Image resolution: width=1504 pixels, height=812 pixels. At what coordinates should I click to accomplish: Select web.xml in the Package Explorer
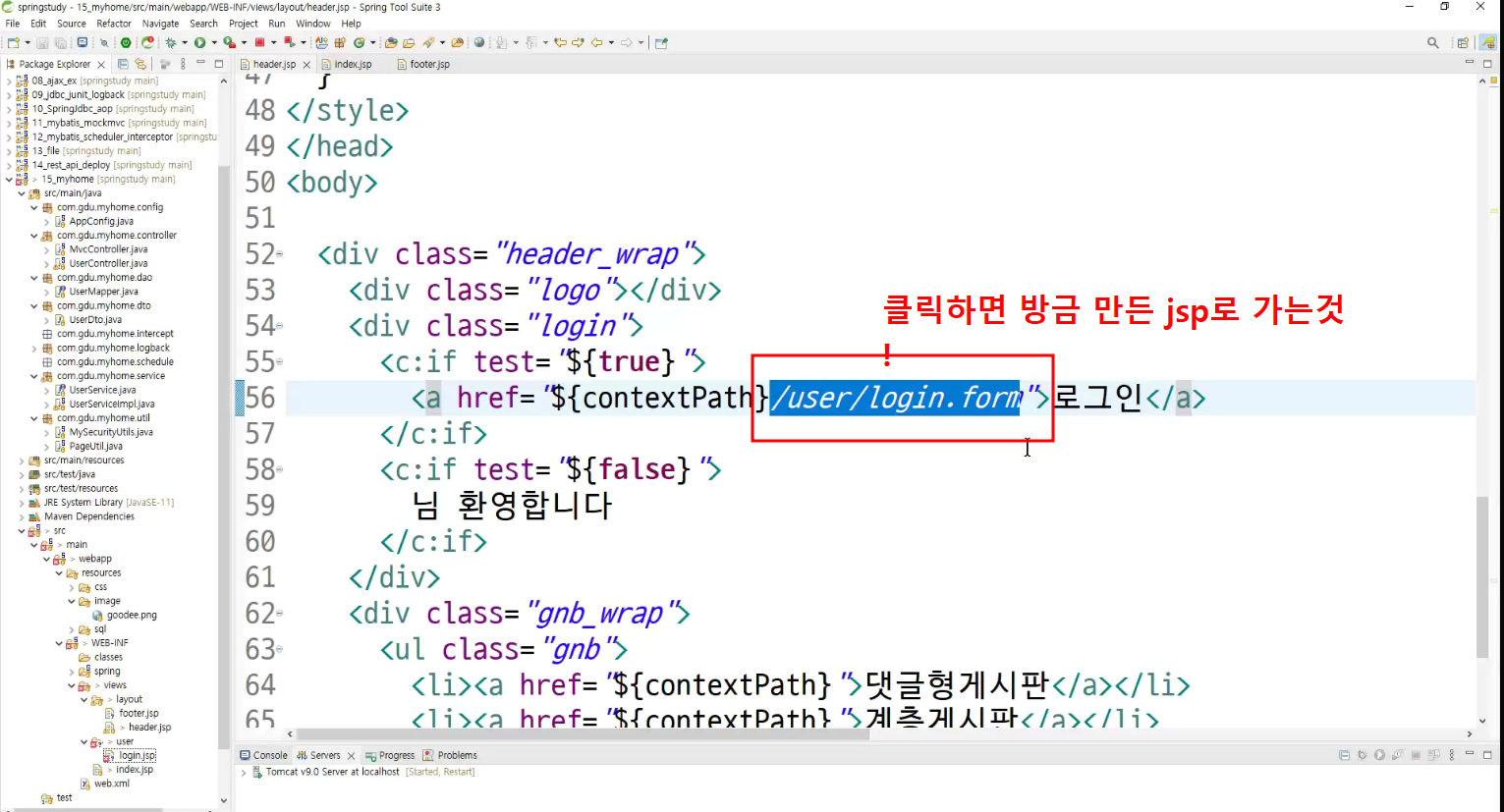tap(111, 785)
